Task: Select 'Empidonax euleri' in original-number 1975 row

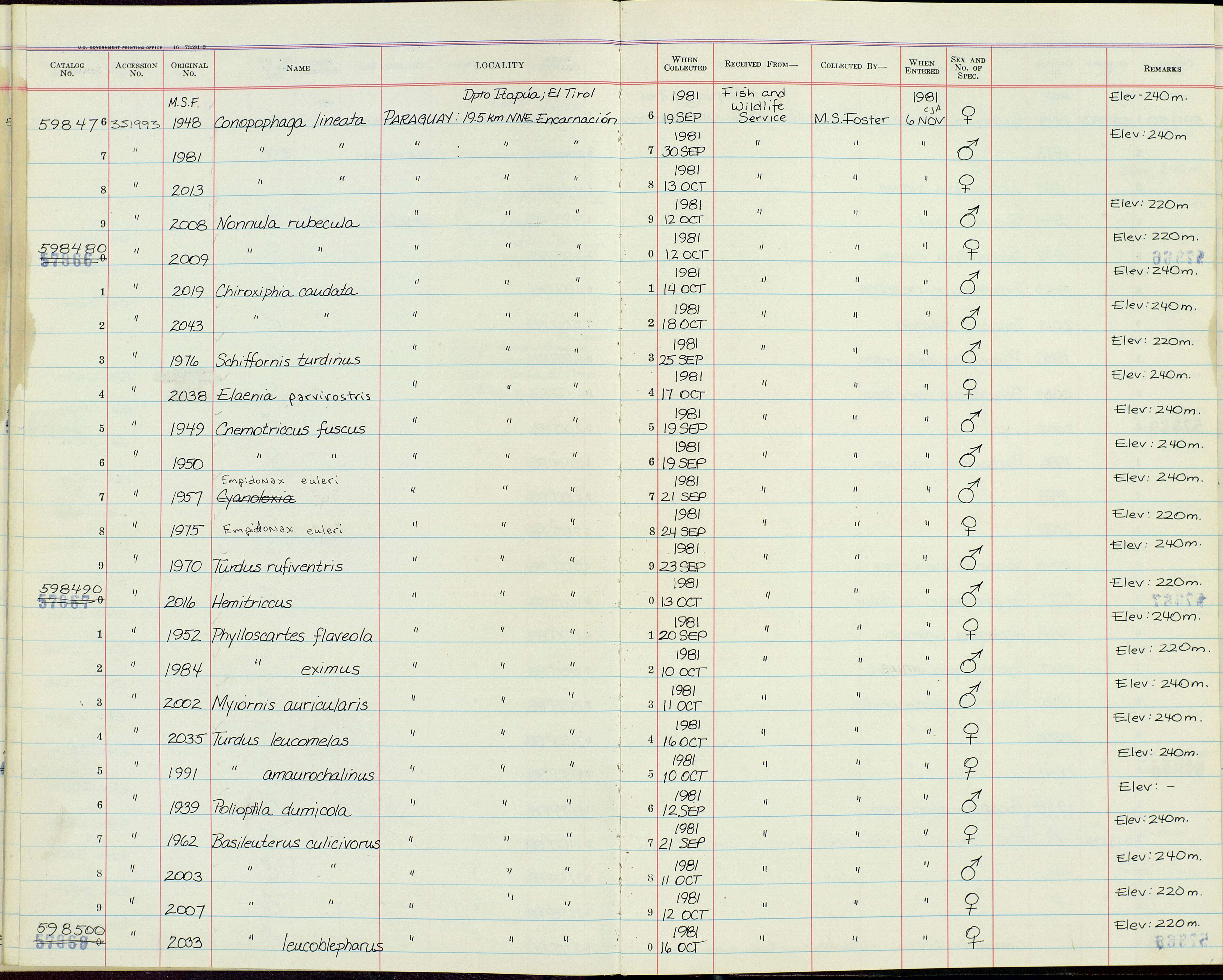Action: 283,530
